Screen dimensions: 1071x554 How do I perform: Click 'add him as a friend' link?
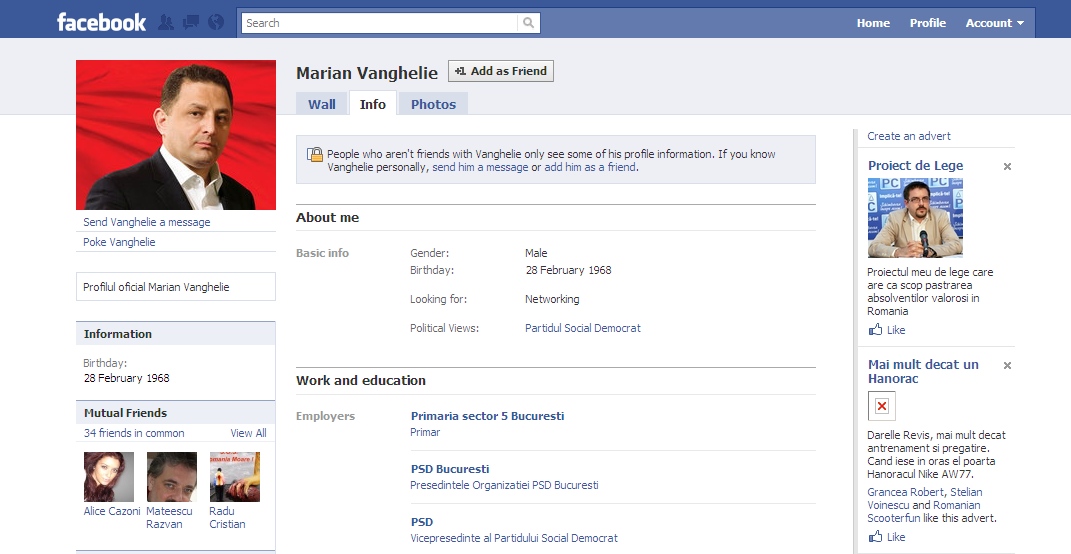click(x=590, y=167)
